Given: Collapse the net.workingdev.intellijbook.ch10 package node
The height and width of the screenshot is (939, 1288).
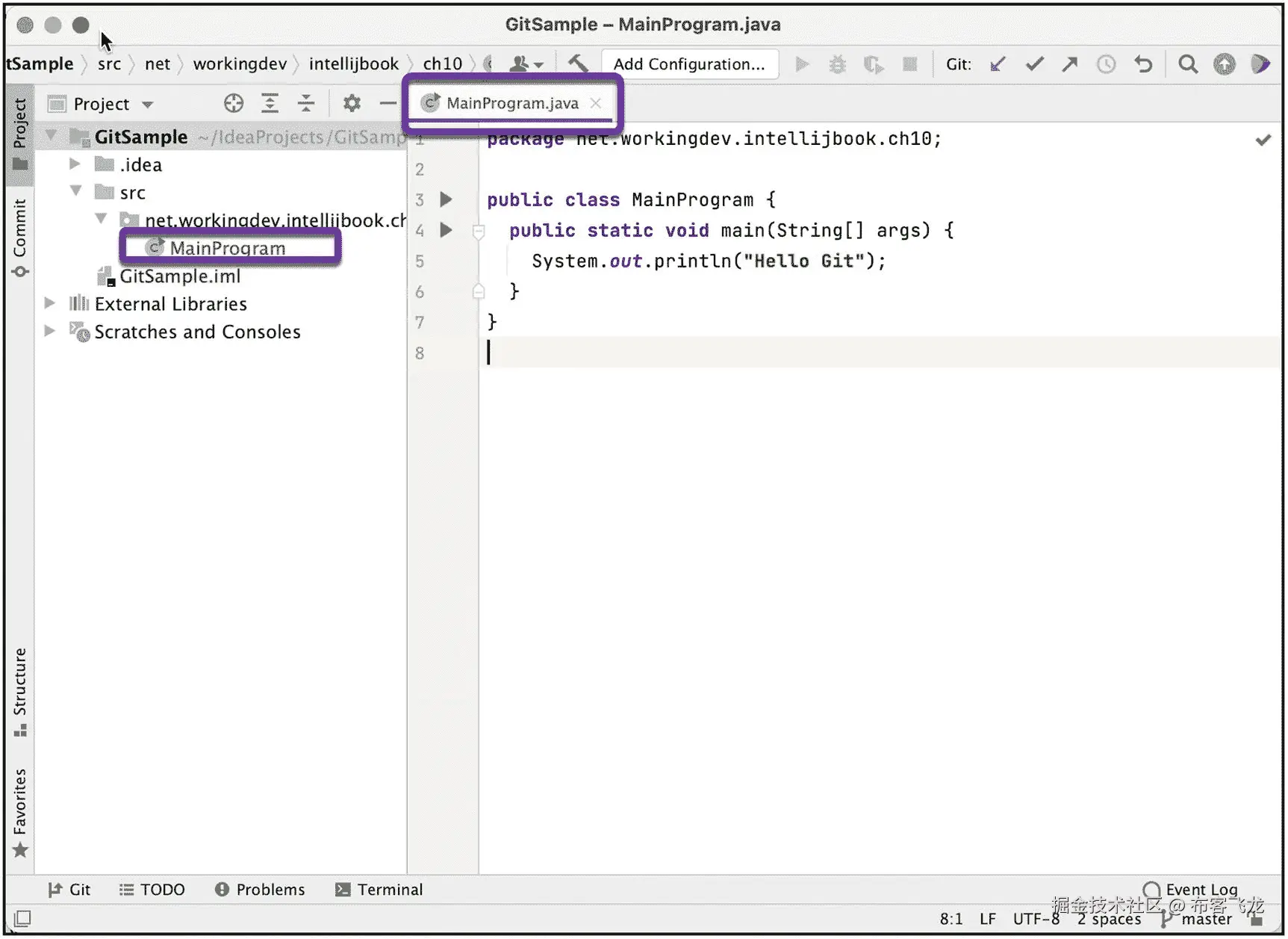Looking at the screenshot, I should click(101, 219).
